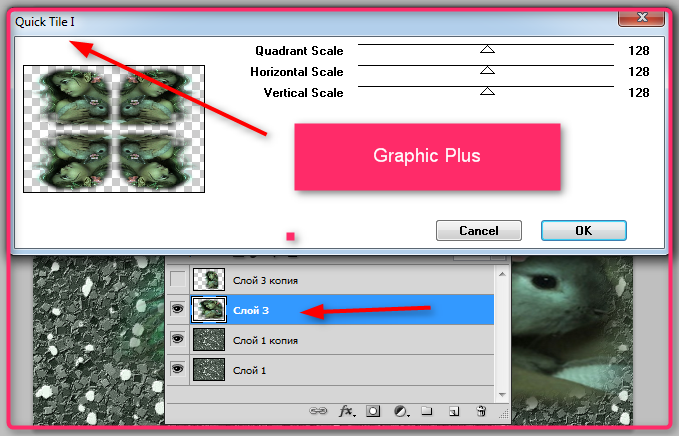The width and height of the screenshot is (679, 436).
Task: Hide the Слой 1 копия layer
Action: click(x=178, y=339)
